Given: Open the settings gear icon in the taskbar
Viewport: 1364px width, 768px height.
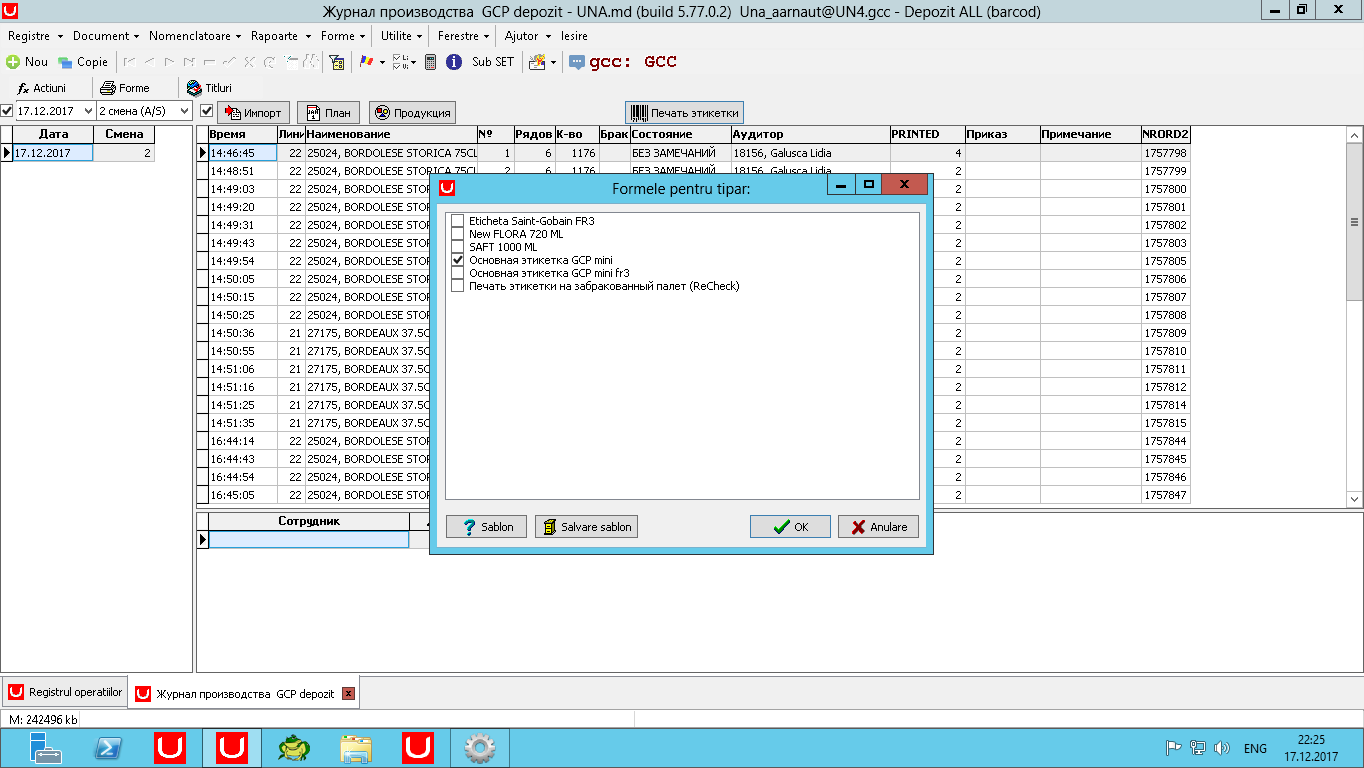Looking at the screenshot, I should coord(479,748).
